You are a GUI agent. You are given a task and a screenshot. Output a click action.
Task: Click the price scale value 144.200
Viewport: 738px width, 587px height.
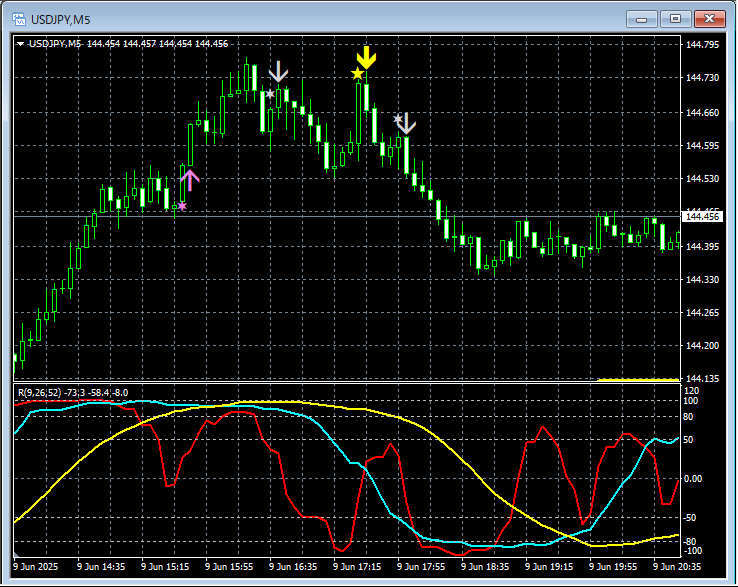click(702, 346)
